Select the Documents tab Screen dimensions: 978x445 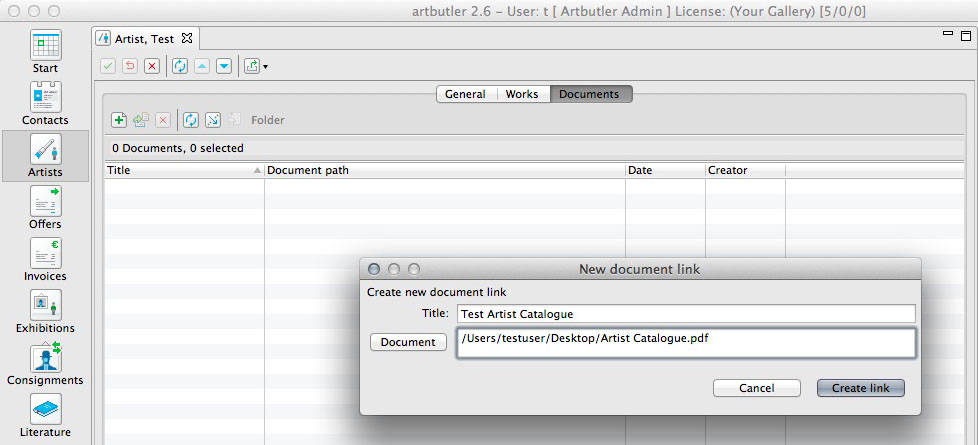pos(590,94)
